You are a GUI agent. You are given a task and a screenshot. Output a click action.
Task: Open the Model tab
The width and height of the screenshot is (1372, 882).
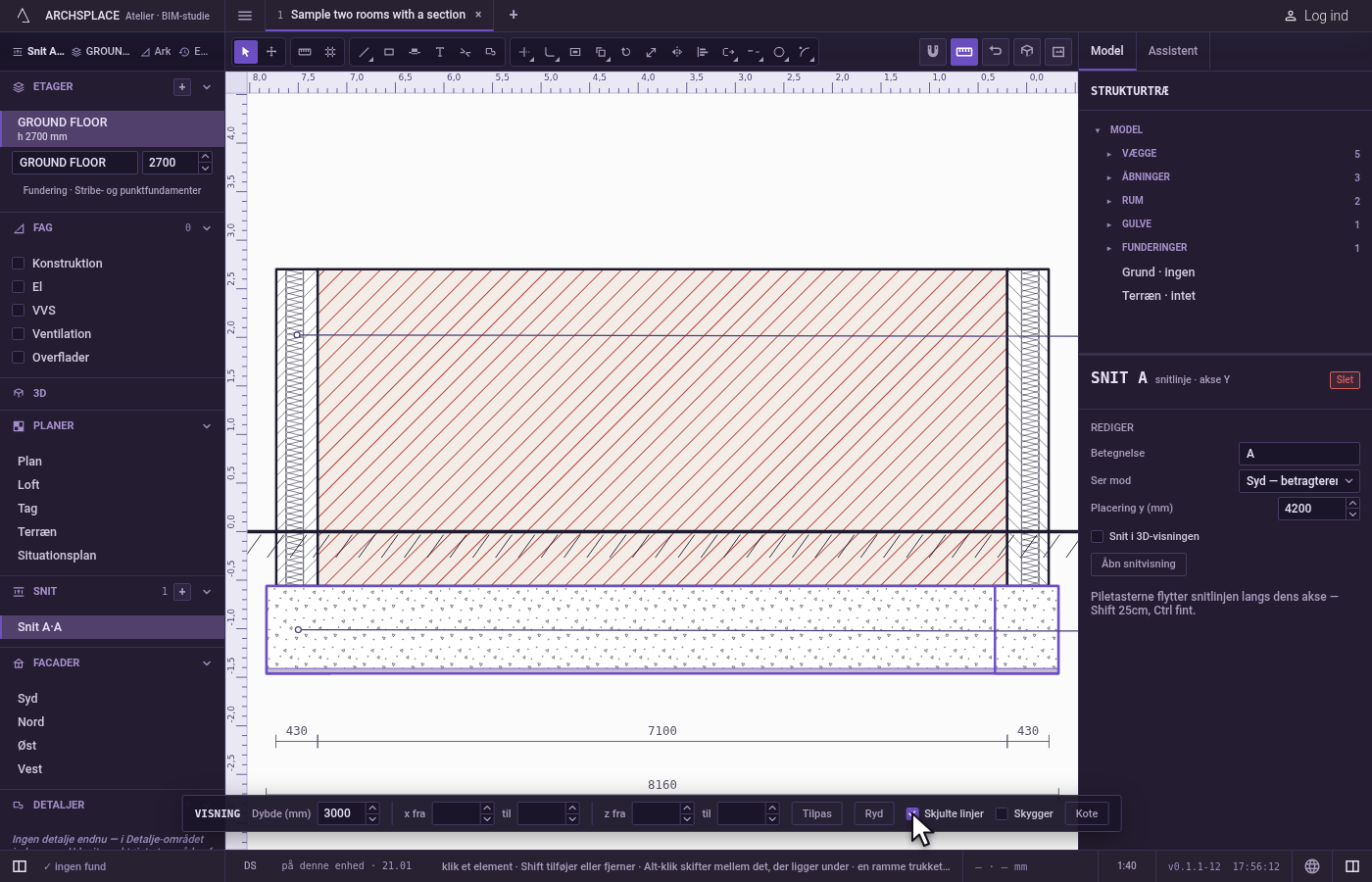[1107, 51]
